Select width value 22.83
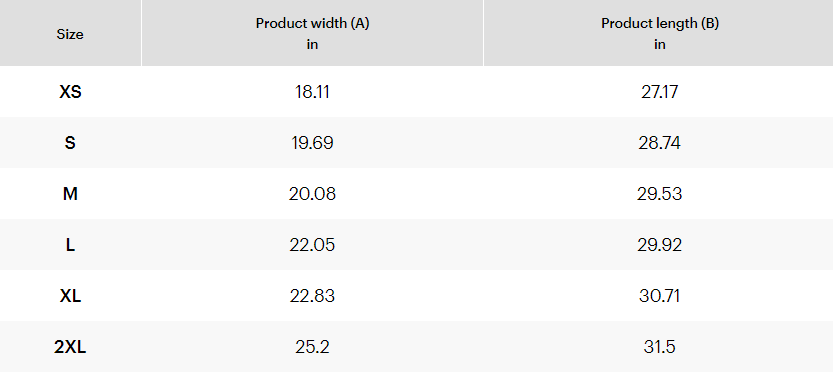The image size is (833, 375). (312, 296)
